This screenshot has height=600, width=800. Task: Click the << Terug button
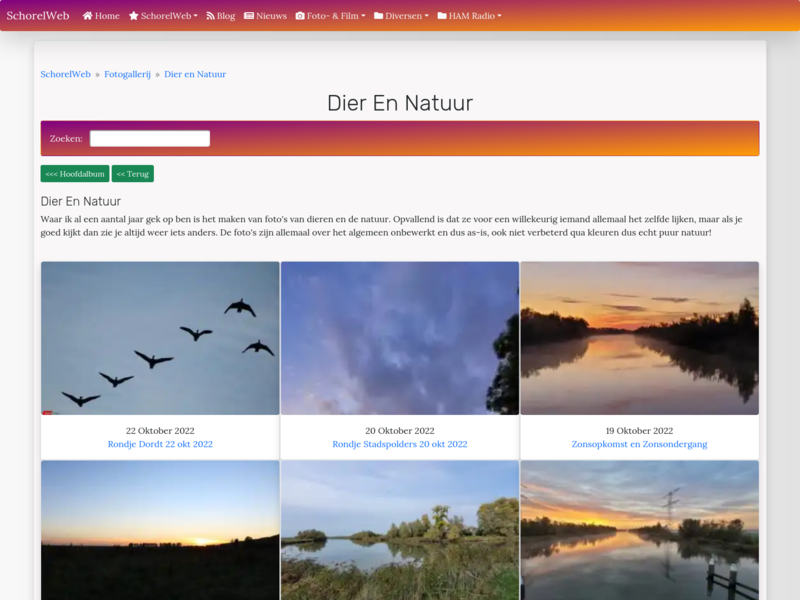133,173
